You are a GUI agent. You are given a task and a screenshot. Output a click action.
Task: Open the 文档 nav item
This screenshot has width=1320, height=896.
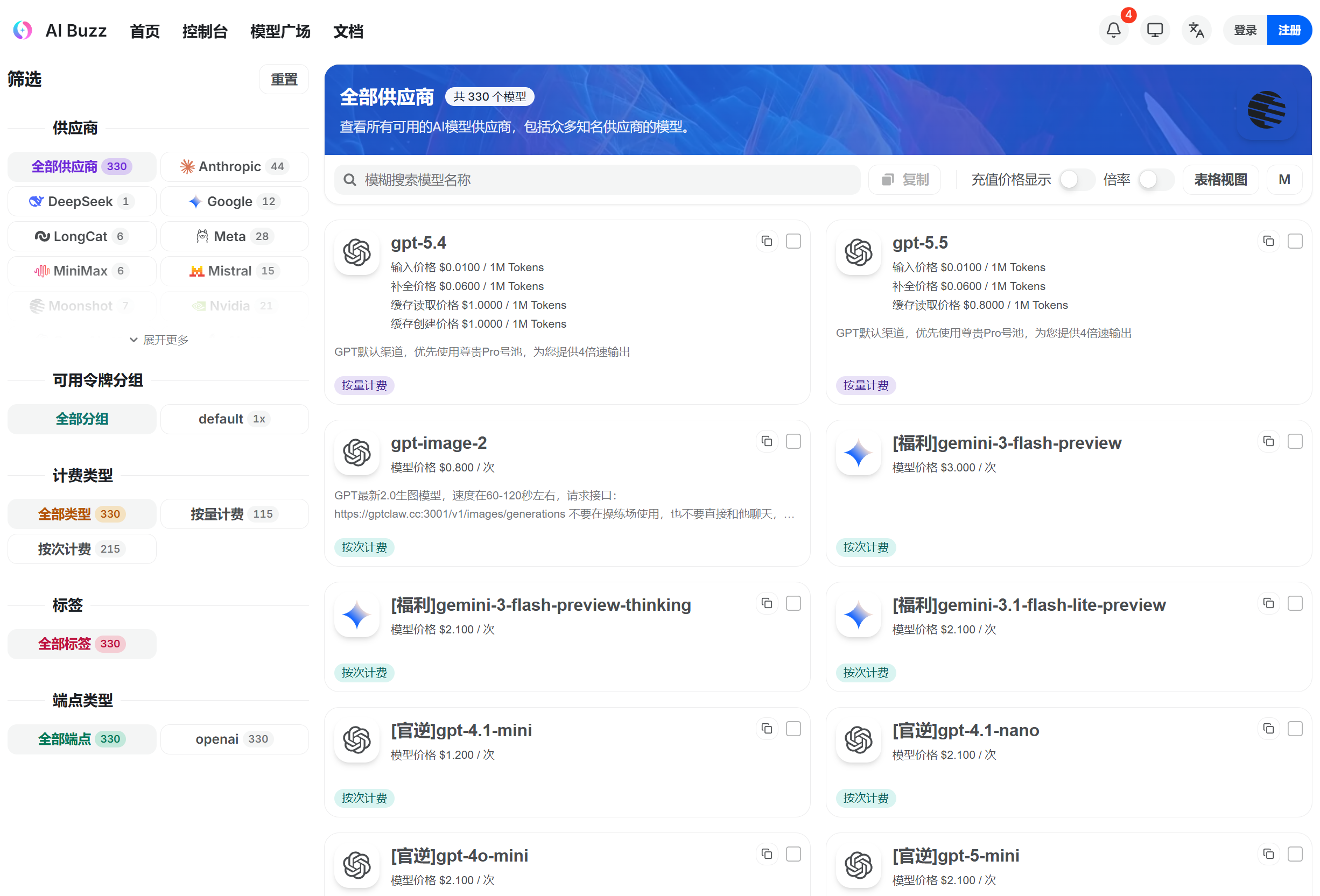click(348, 31)
